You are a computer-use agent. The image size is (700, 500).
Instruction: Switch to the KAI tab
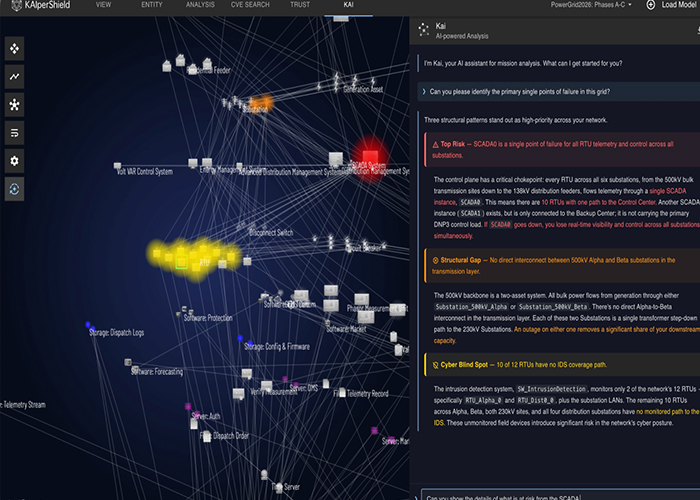point(349,5)
